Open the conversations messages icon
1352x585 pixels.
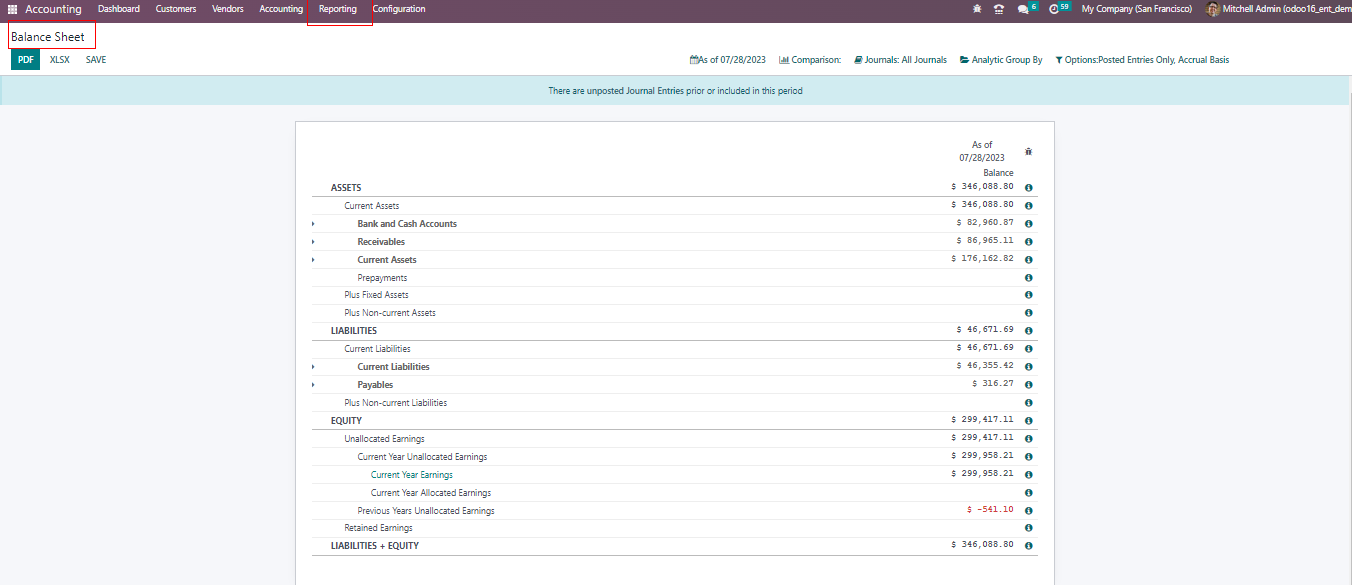tap(1023, 9)
